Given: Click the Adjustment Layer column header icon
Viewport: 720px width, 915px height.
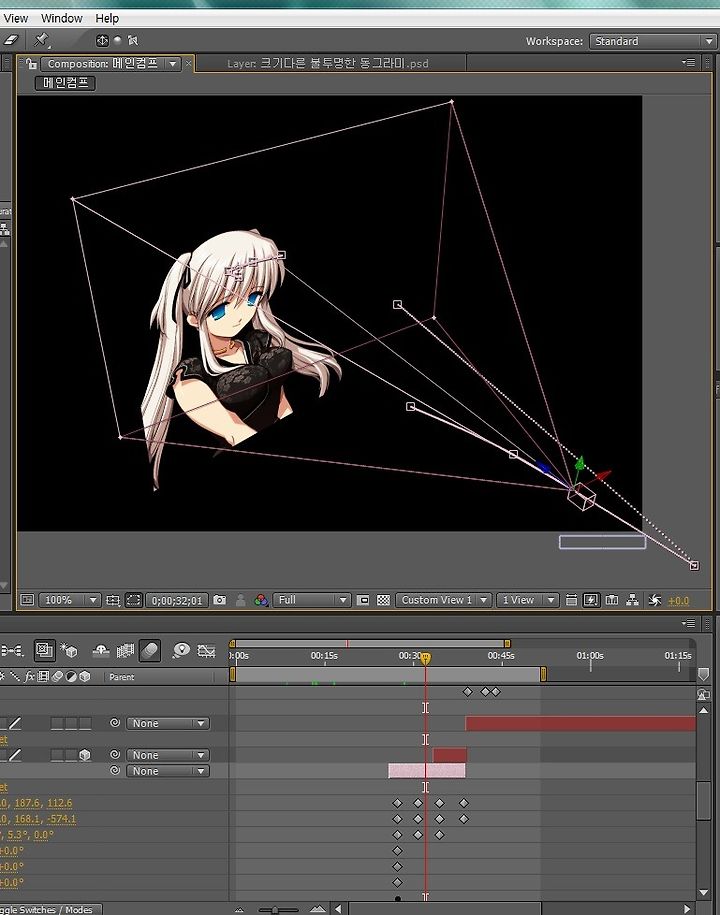Looking at the screenshot, I should pyautogui.click(x=71, y=677).
